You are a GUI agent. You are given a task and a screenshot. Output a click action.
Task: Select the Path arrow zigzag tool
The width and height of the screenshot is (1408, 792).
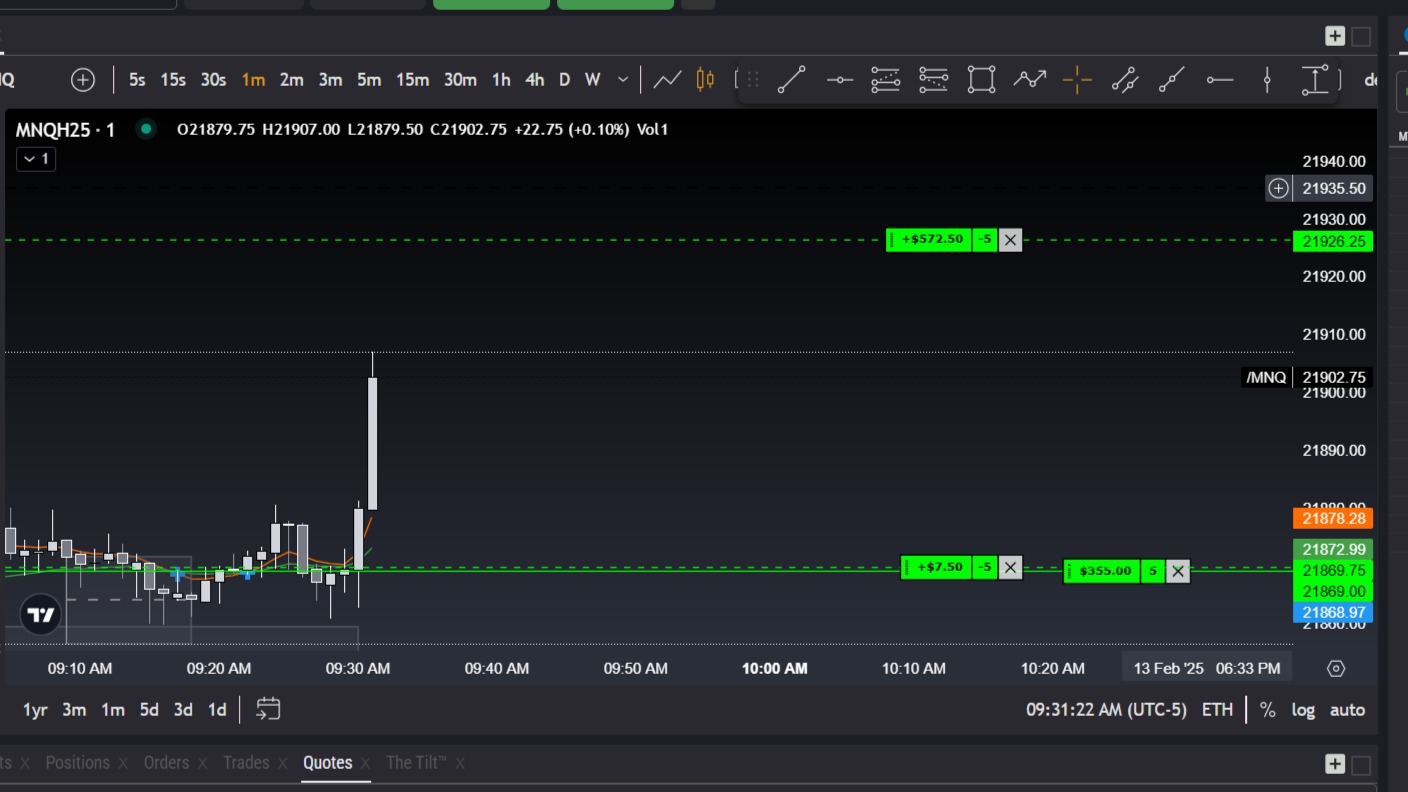click(1029, 80)
